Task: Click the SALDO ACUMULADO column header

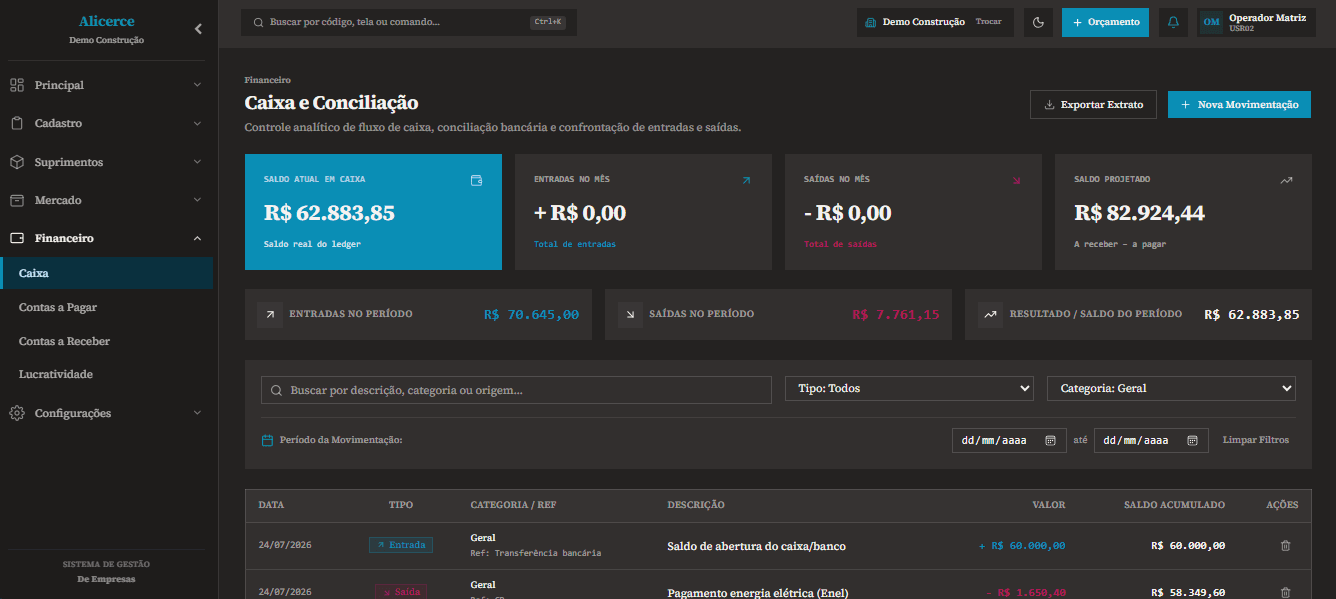Action: click(1174, 505)
